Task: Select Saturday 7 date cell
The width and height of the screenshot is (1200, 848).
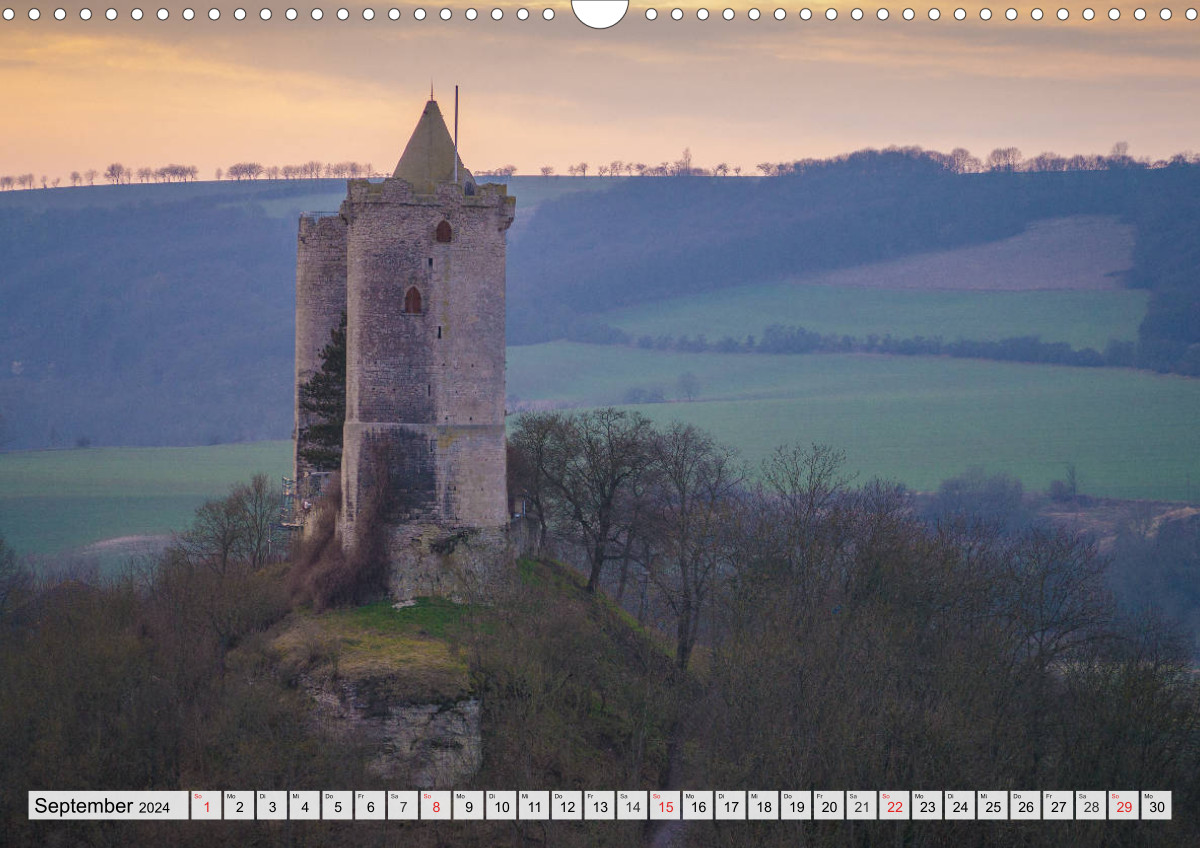Action: coord(402,806)
